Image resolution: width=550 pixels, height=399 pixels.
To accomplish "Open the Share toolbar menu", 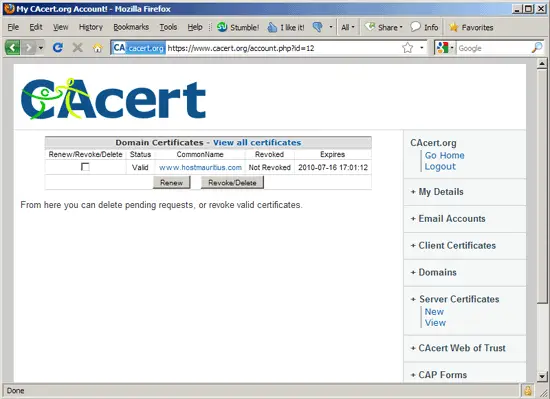I will tap(383, 27).
